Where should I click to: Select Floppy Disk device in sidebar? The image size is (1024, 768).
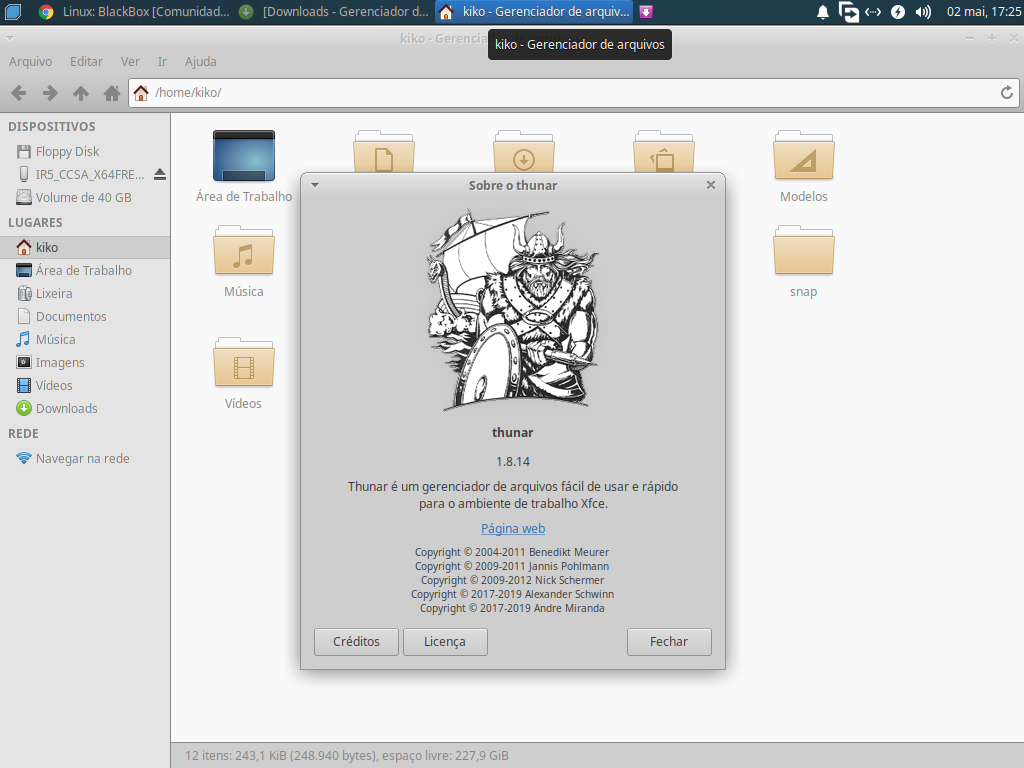85,152
